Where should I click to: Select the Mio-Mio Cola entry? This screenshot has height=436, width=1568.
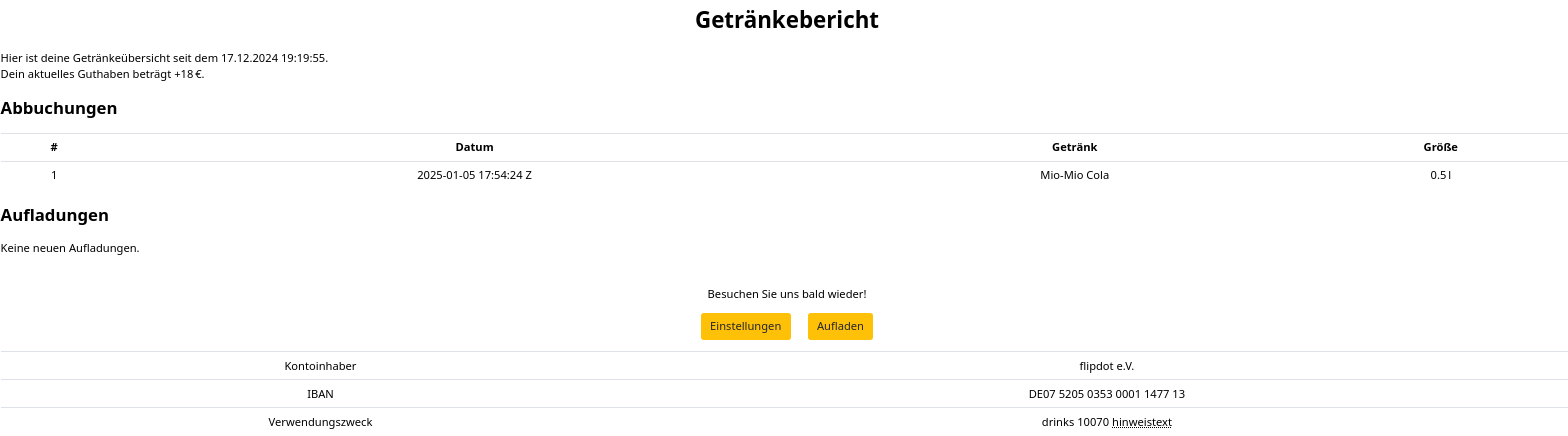tap(1074, 175)
